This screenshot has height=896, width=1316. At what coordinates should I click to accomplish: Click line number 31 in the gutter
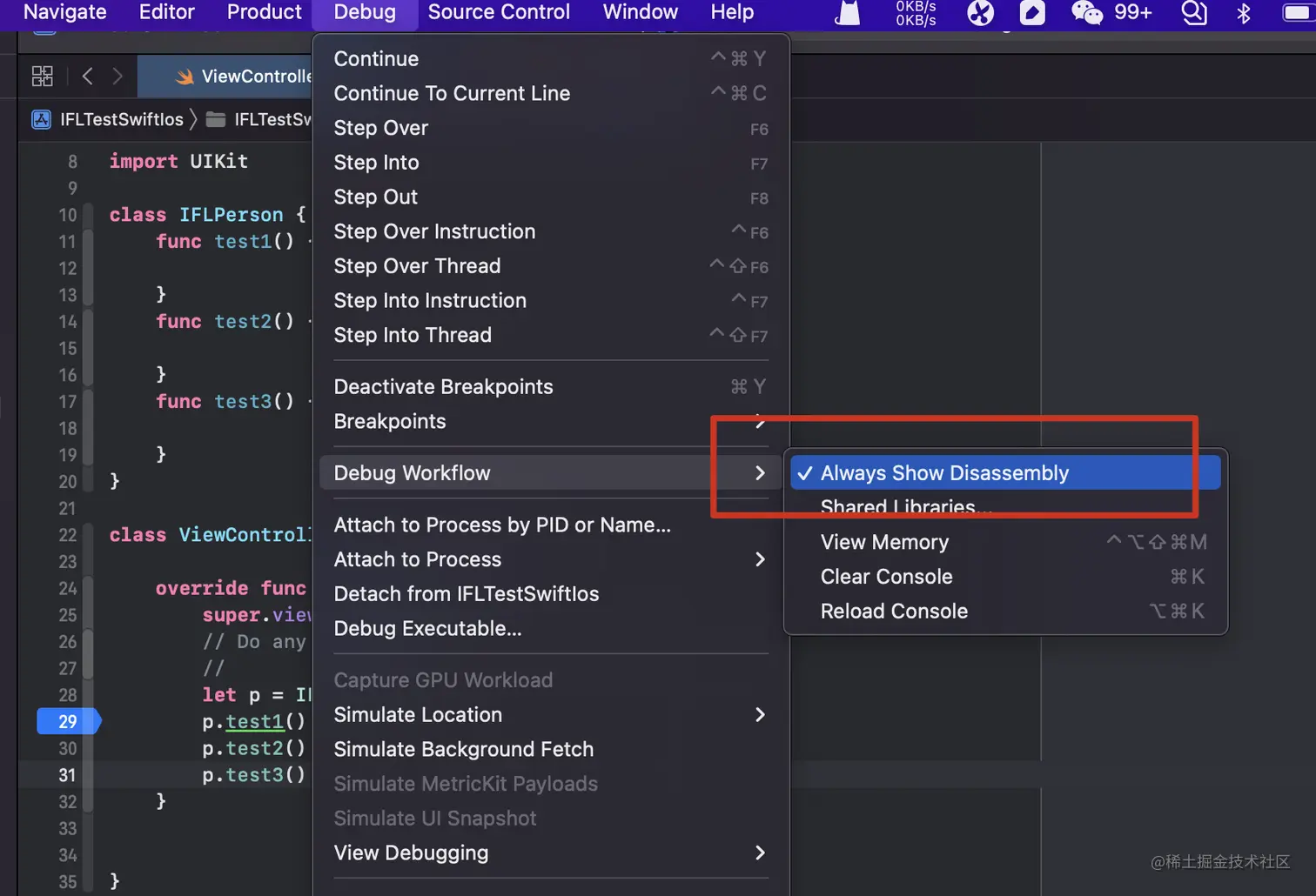(x=67, y=775)
